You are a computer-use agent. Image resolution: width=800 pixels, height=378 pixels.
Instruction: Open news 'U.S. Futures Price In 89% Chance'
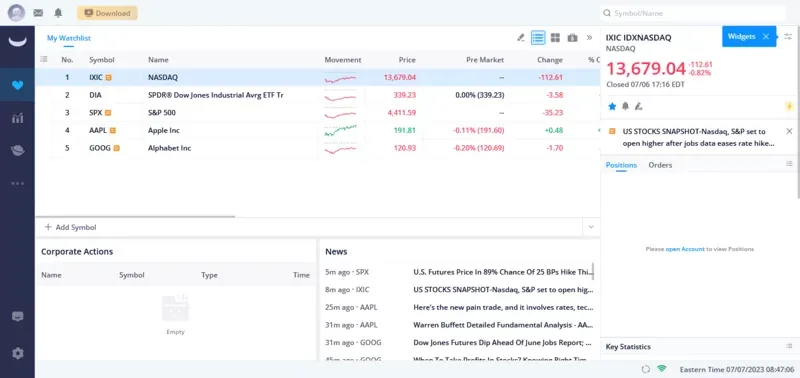coord(503,272)
